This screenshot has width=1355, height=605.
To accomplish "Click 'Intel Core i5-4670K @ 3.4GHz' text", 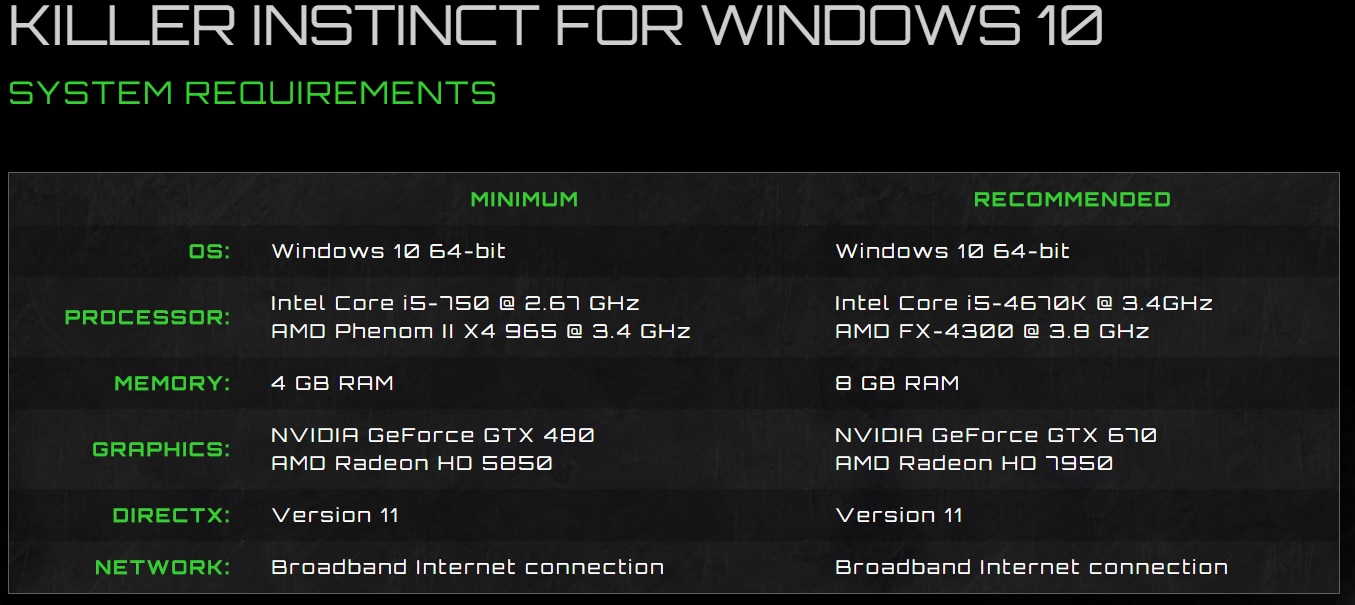I will [x=1023, y=302].
